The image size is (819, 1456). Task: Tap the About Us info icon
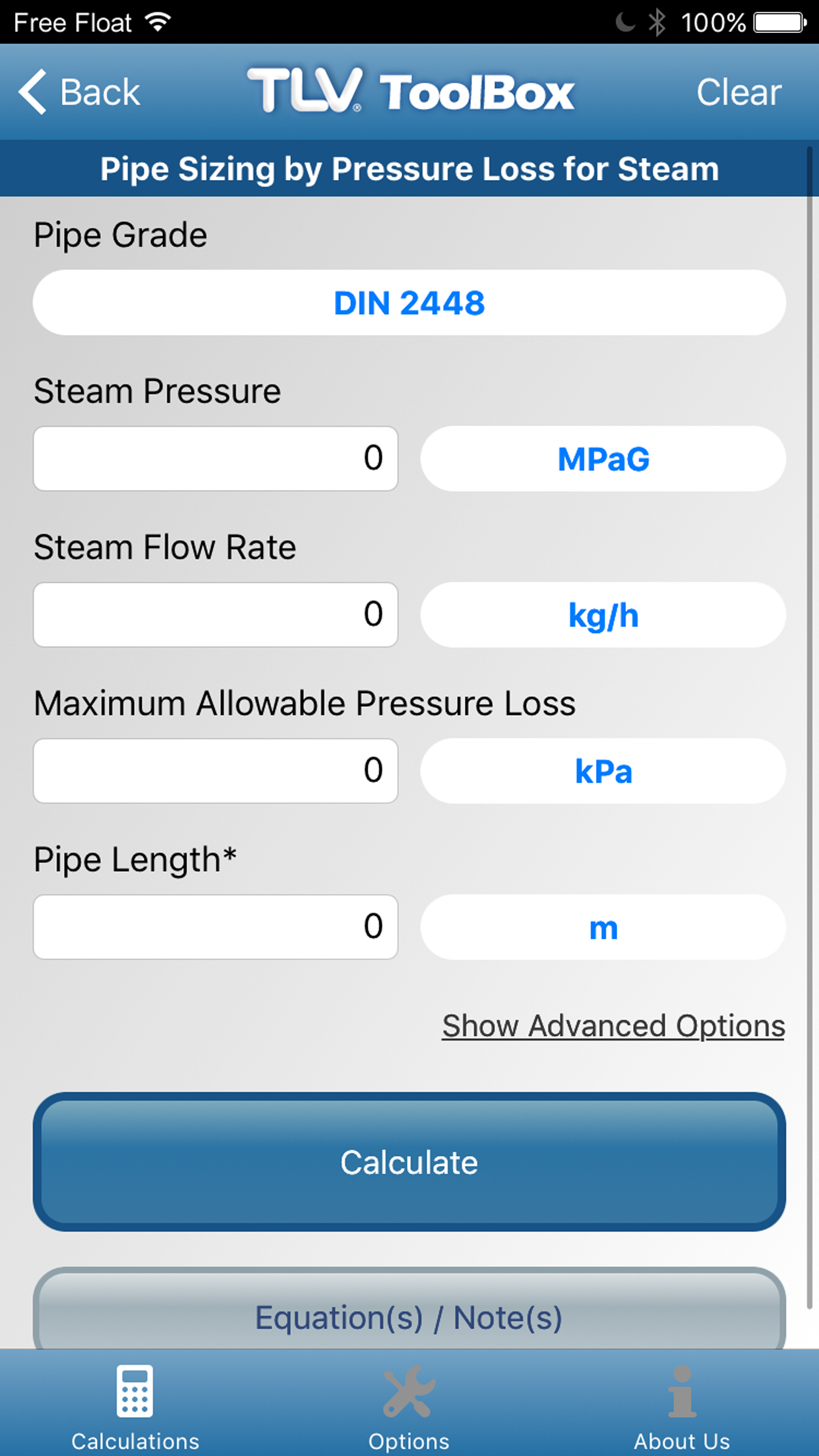(682, 1391)
